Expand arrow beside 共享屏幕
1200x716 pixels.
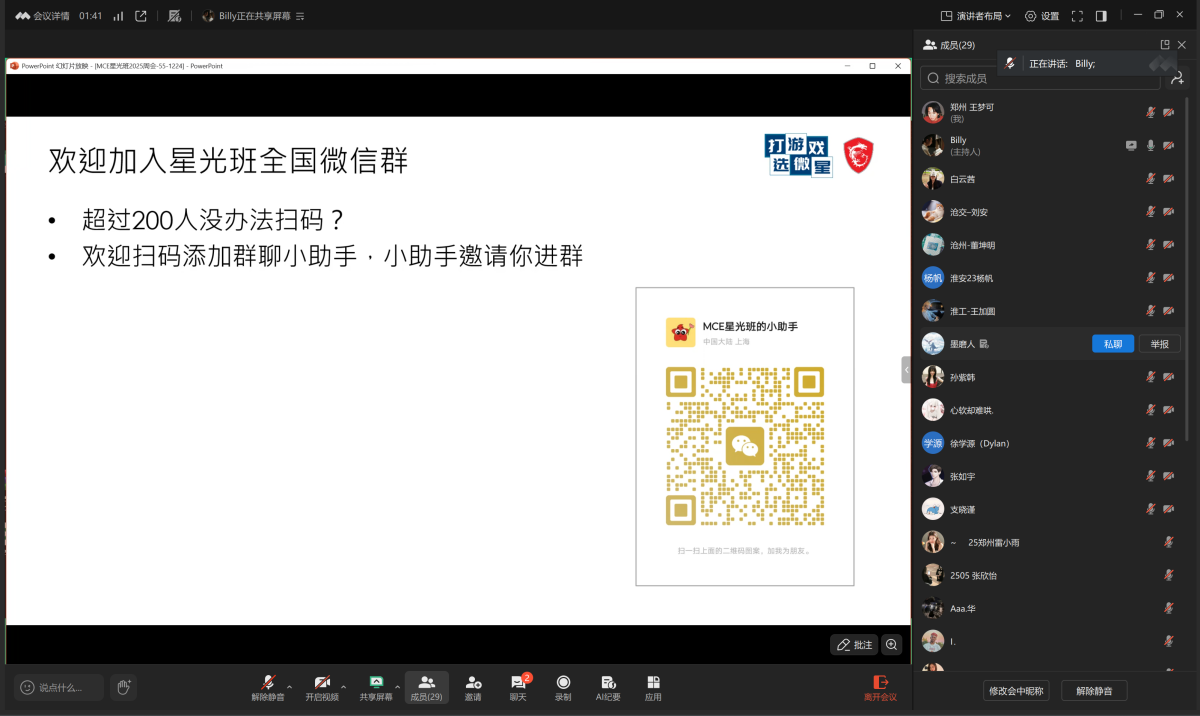(x=397, y=687)
